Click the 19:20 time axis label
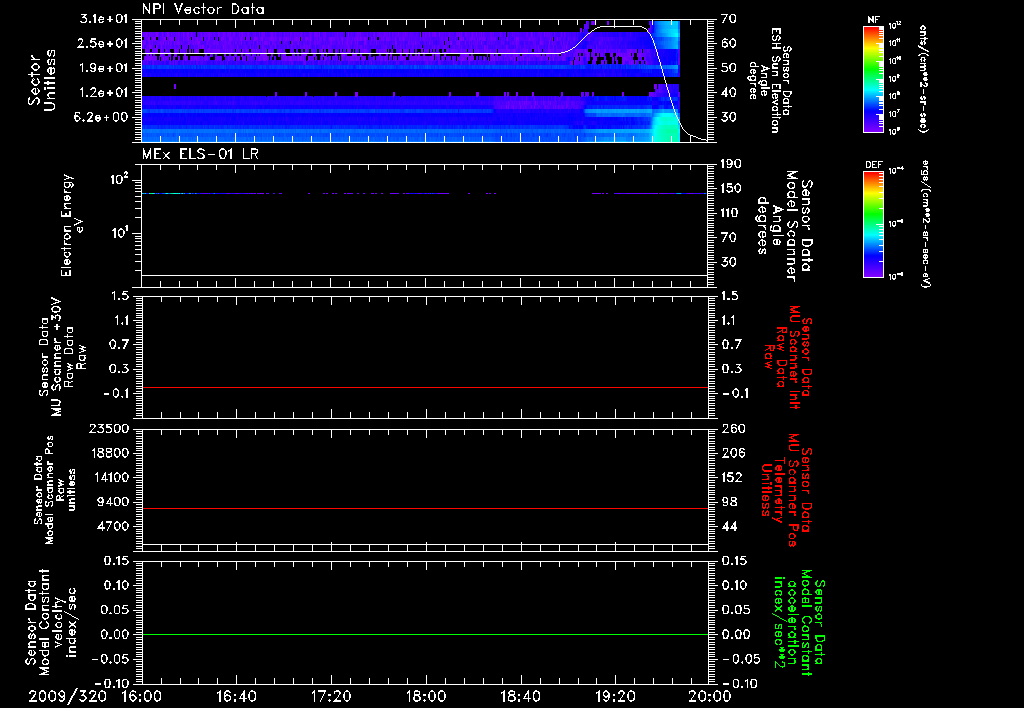 click(615, 696)
